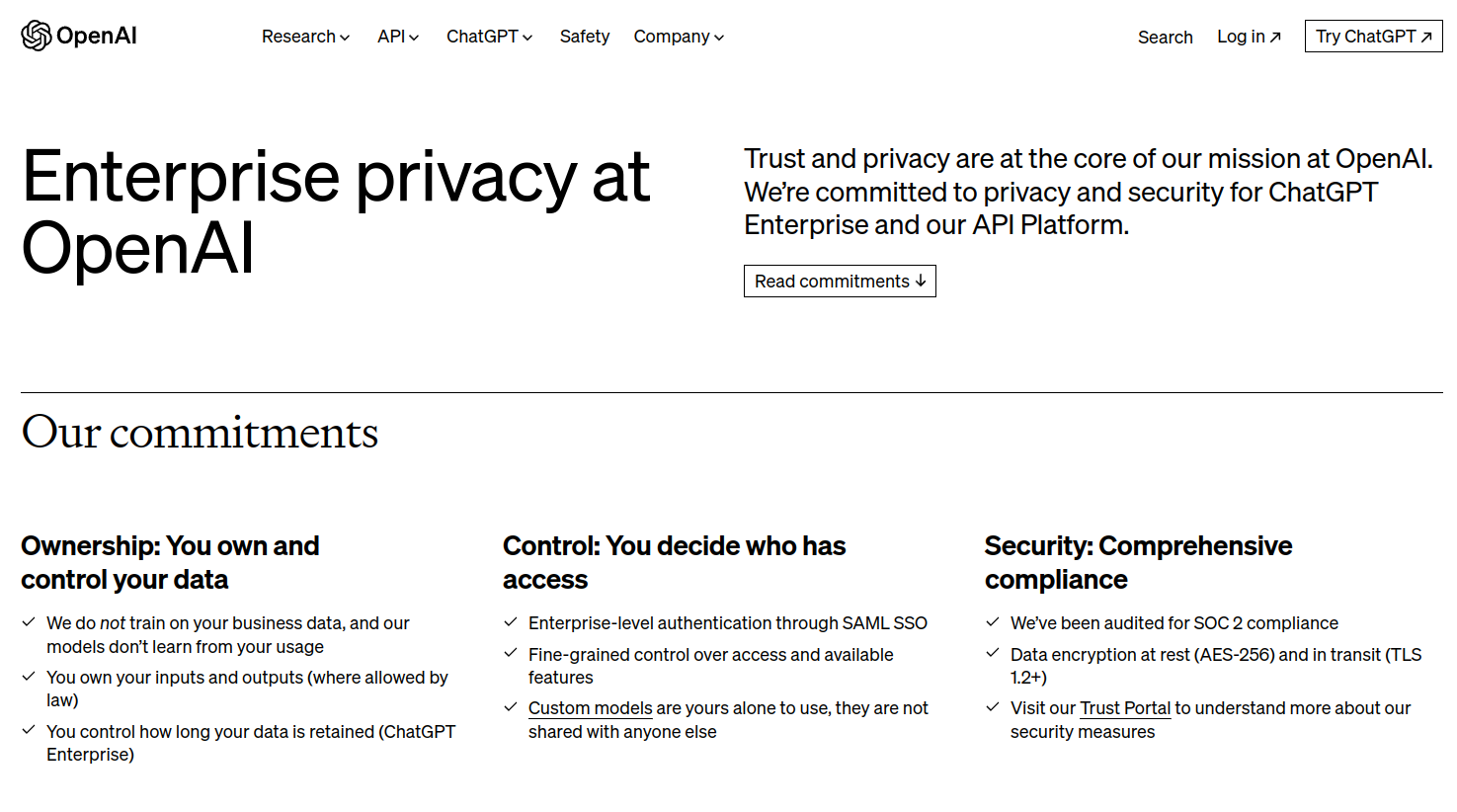Select the Log in link
Viewport: 1457px width, 812px height.
click(x=1241, y=37)
